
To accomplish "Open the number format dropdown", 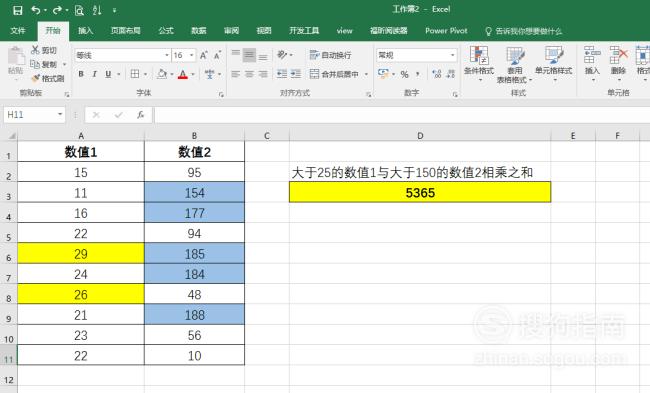I will [452, 55].
